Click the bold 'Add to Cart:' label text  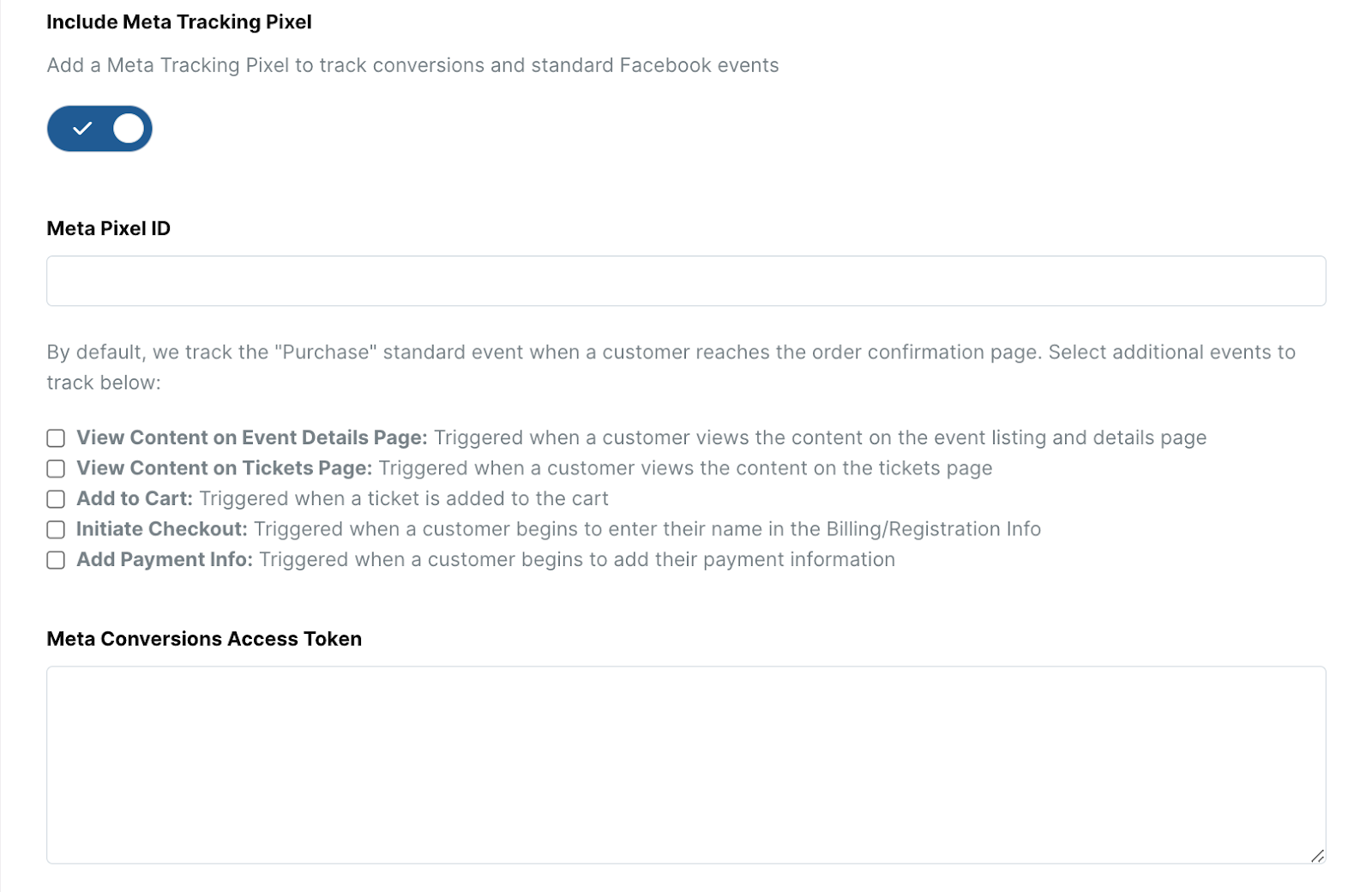135,498
